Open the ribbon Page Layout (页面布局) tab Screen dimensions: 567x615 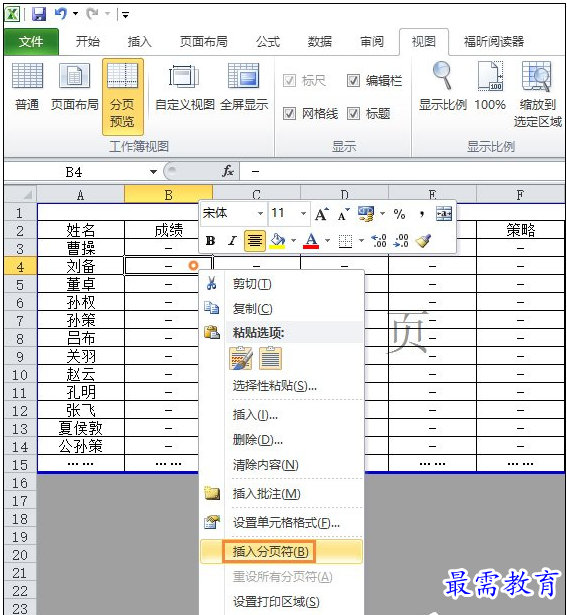click(x=204, y=42)
